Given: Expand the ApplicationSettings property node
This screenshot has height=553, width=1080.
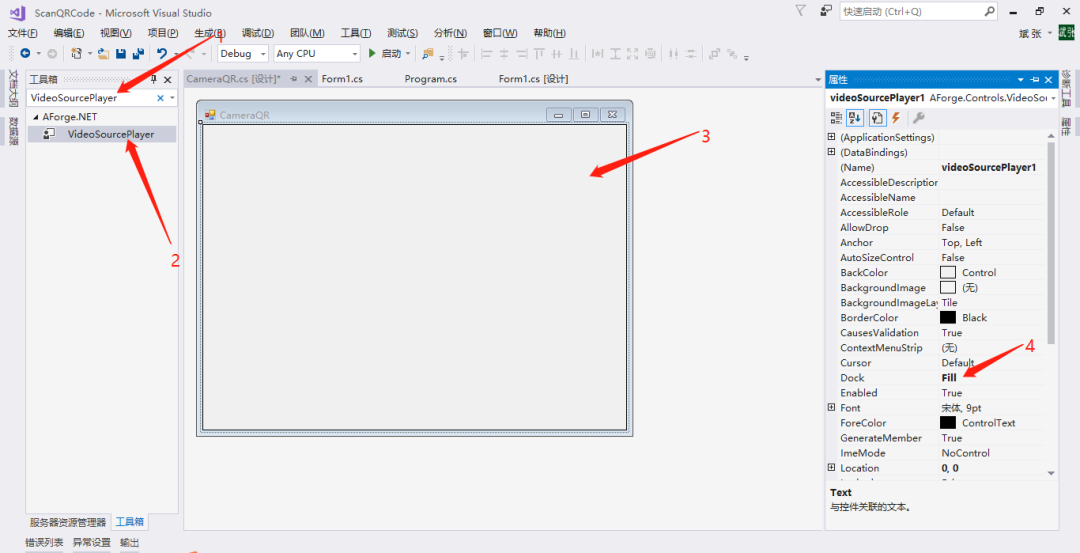Looking at the screenshot, I should (832, 137).
